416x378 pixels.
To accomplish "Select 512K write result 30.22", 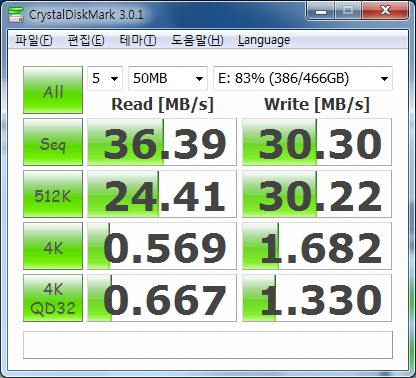I will [x=317, y=194].
